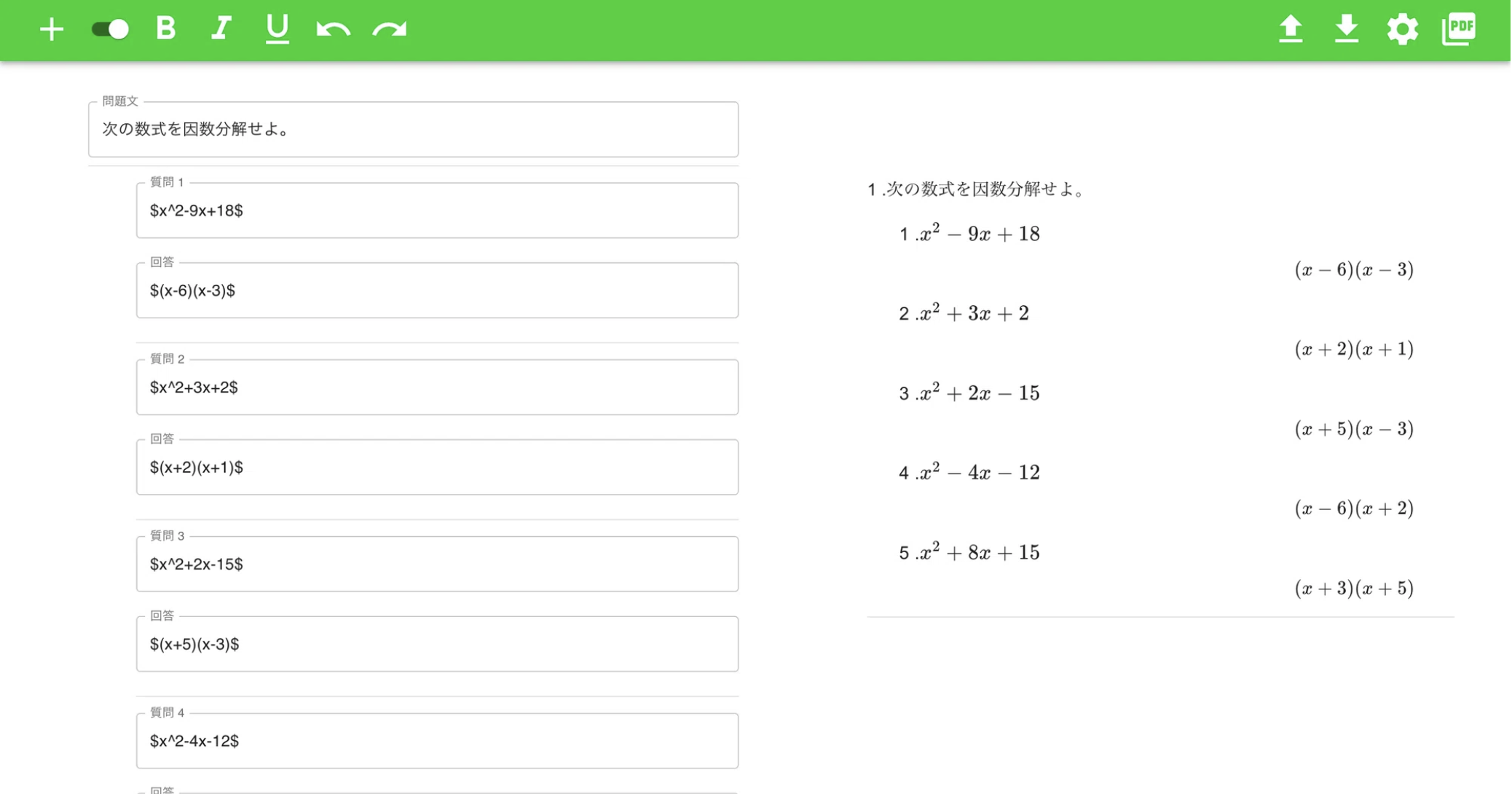Select the answer (x+2)(x+1) in the preview
1512x794 pixels.
point(1355,349)
